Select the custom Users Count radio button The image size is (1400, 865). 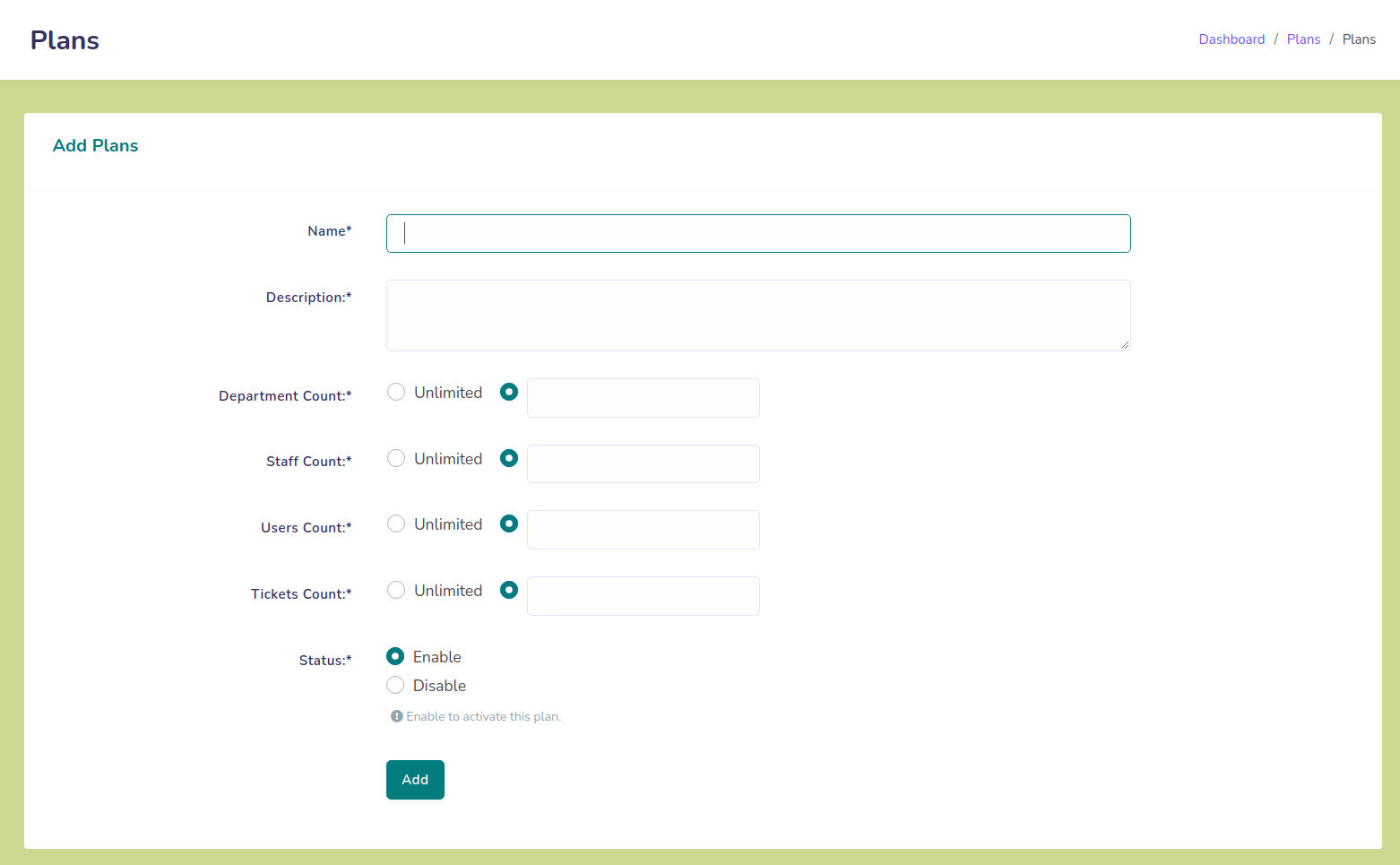click(509, 524)
